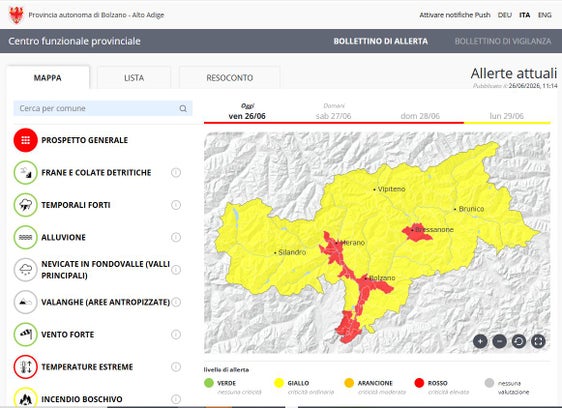Click the red Rosso legend swatch
The height and width of the screenshot is (408, 562).
tap(419, 383)
